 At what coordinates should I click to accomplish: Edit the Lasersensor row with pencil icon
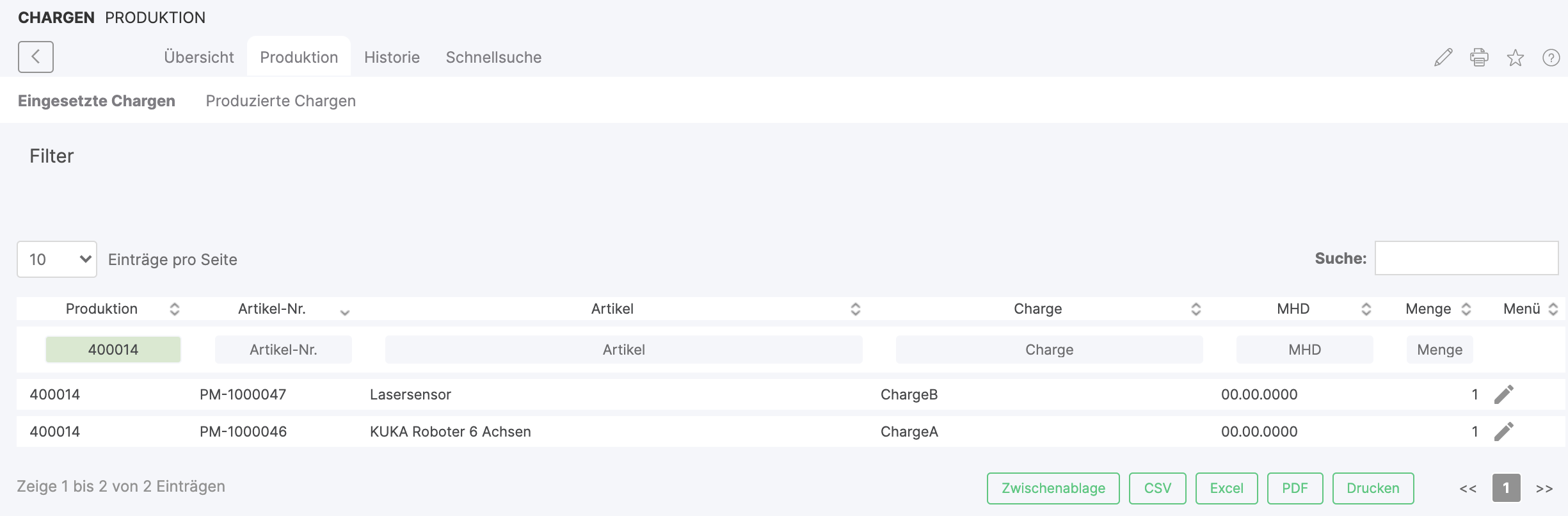tap(1503, 394)
